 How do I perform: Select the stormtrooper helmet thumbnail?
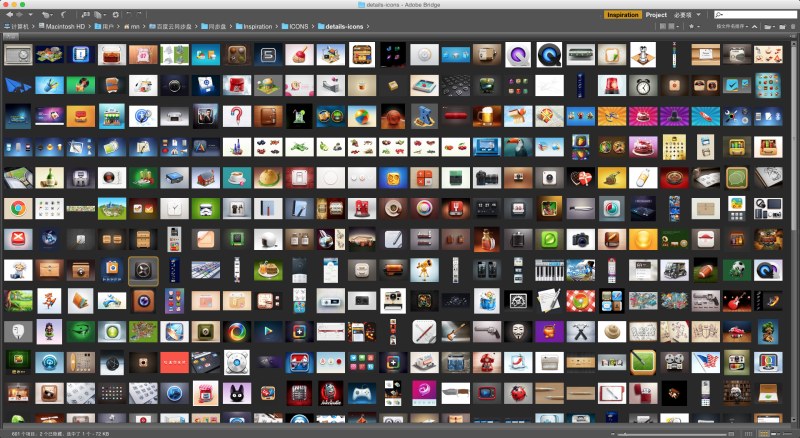[206, 208]
